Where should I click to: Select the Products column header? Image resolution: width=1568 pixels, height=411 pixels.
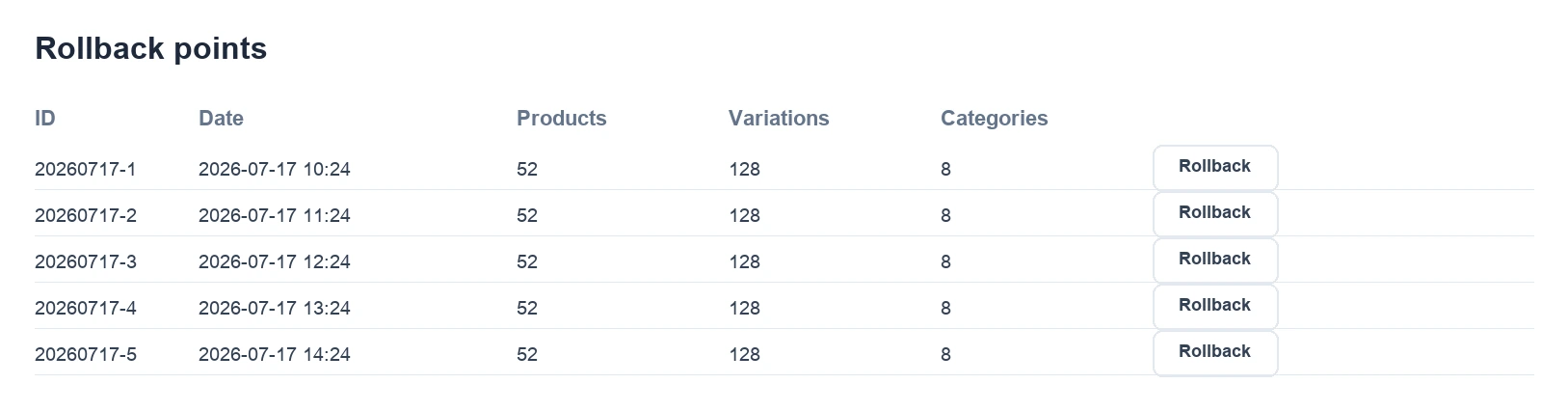pyautogui.click(x=562, y=119)
